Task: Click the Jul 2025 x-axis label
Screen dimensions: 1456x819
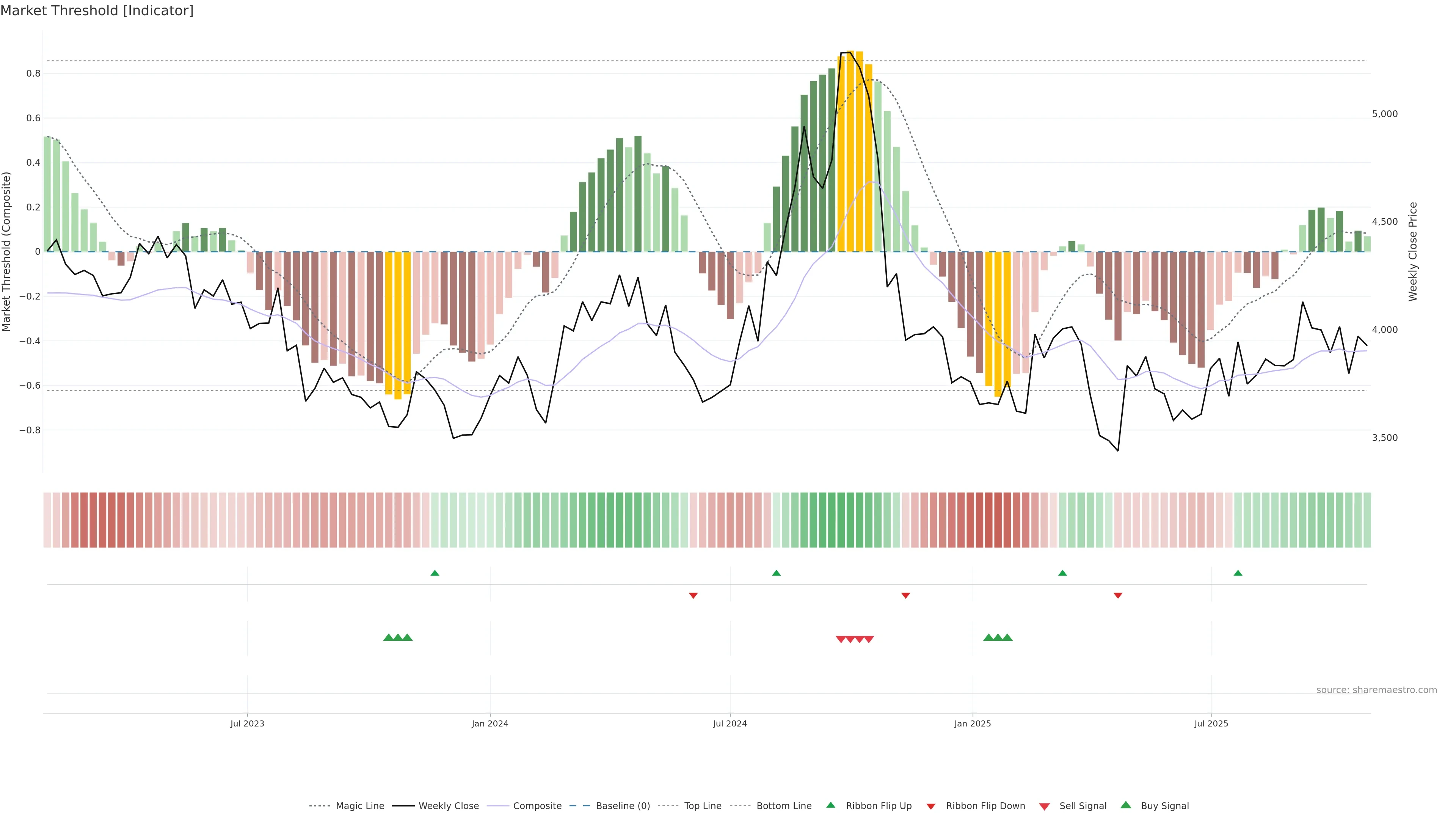Action: (x=1211, y=723)
